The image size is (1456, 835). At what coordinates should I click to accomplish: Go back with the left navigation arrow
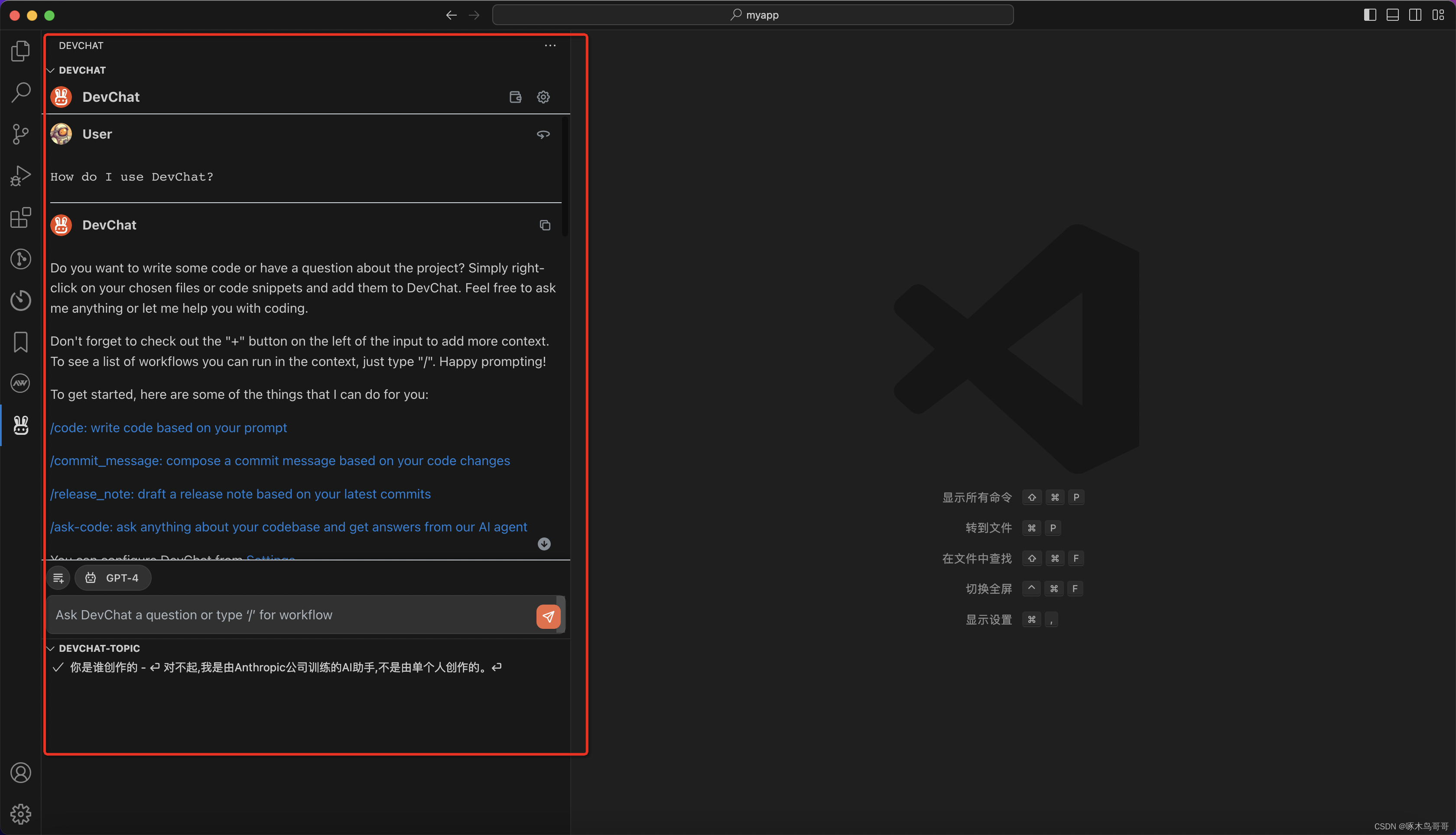pos(452,15)
